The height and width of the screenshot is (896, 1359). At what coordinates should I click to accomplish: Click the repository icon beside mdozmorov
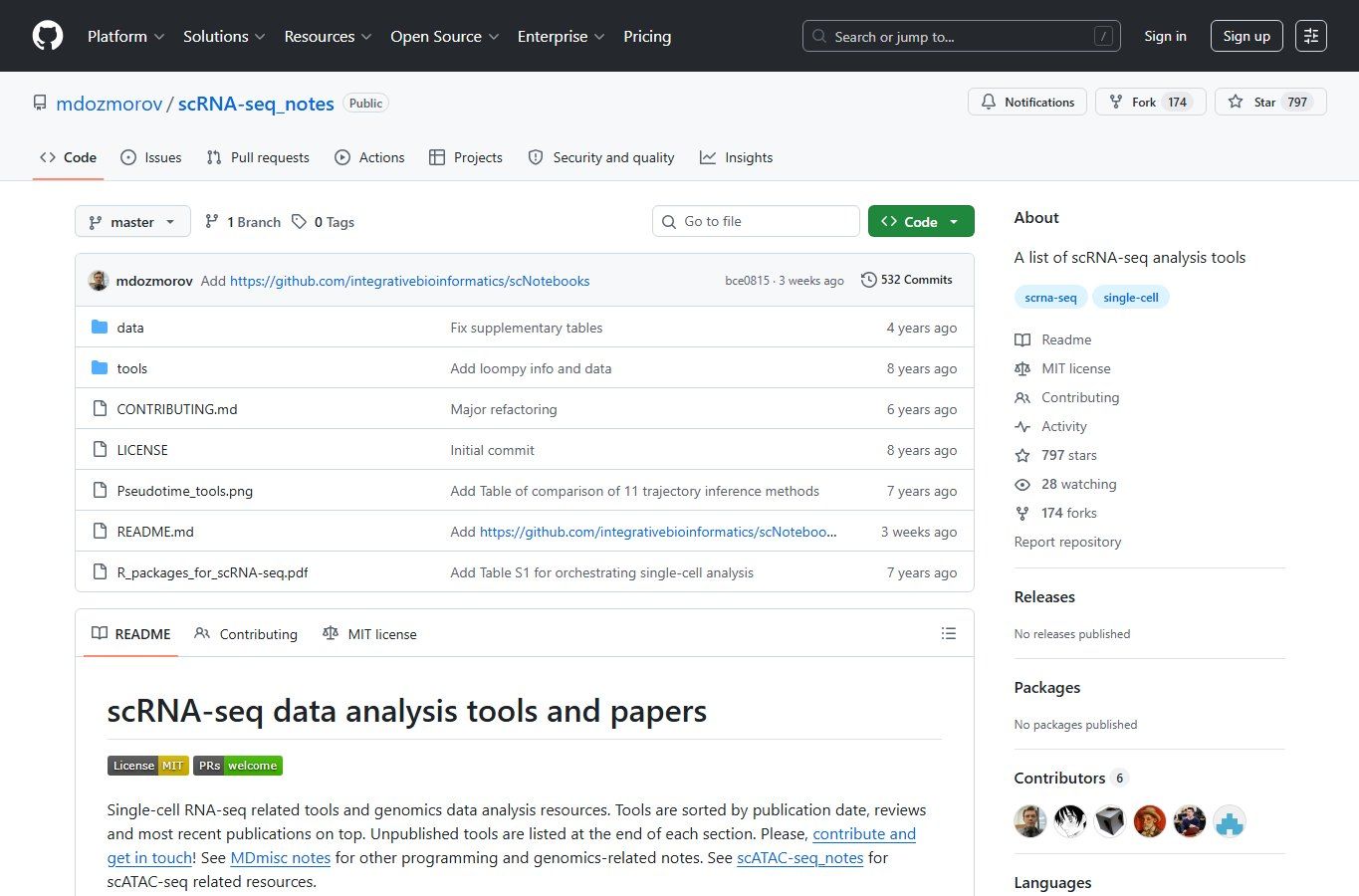(40, 103)
